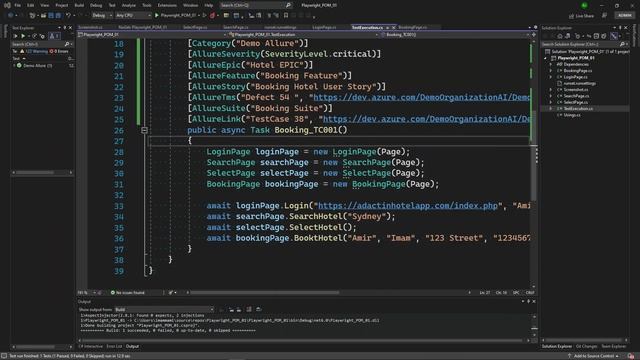Toggle the 0 Errors filter in Test Explorer
Screen dimensions: 640x360
tap(59, 51)
